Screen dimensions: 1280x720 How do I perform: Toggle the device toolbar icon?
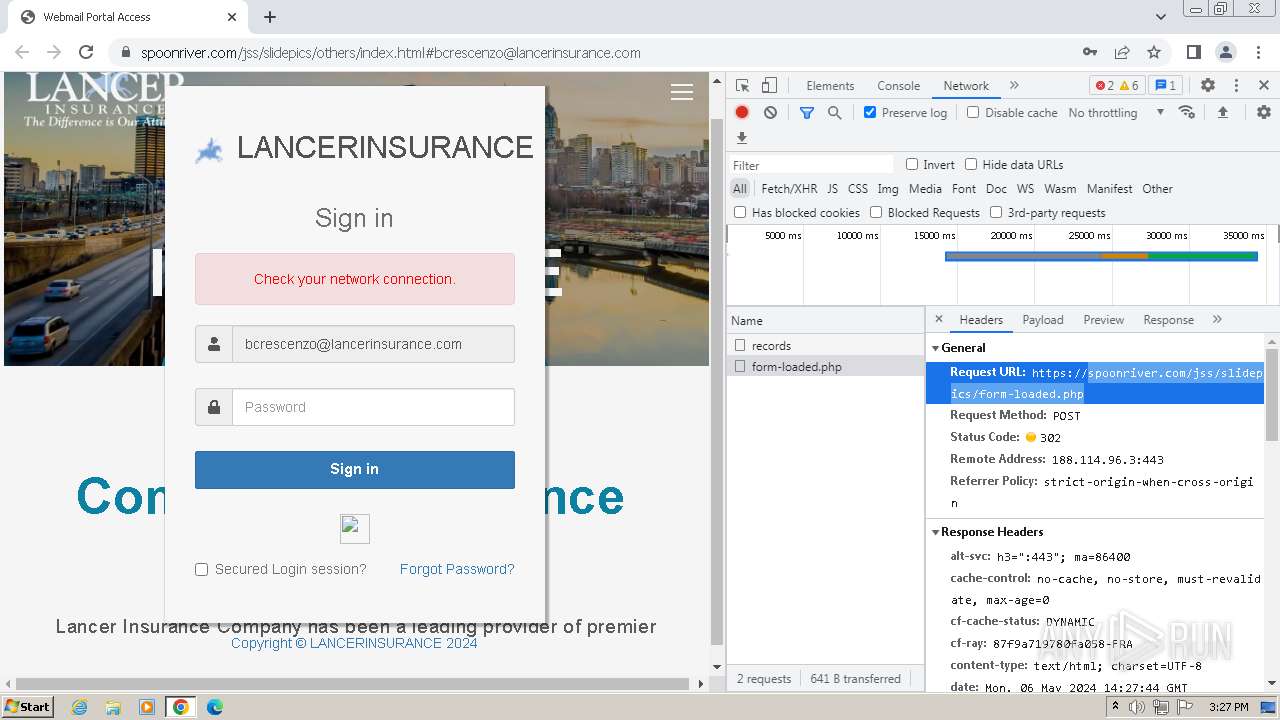[769, 86]
